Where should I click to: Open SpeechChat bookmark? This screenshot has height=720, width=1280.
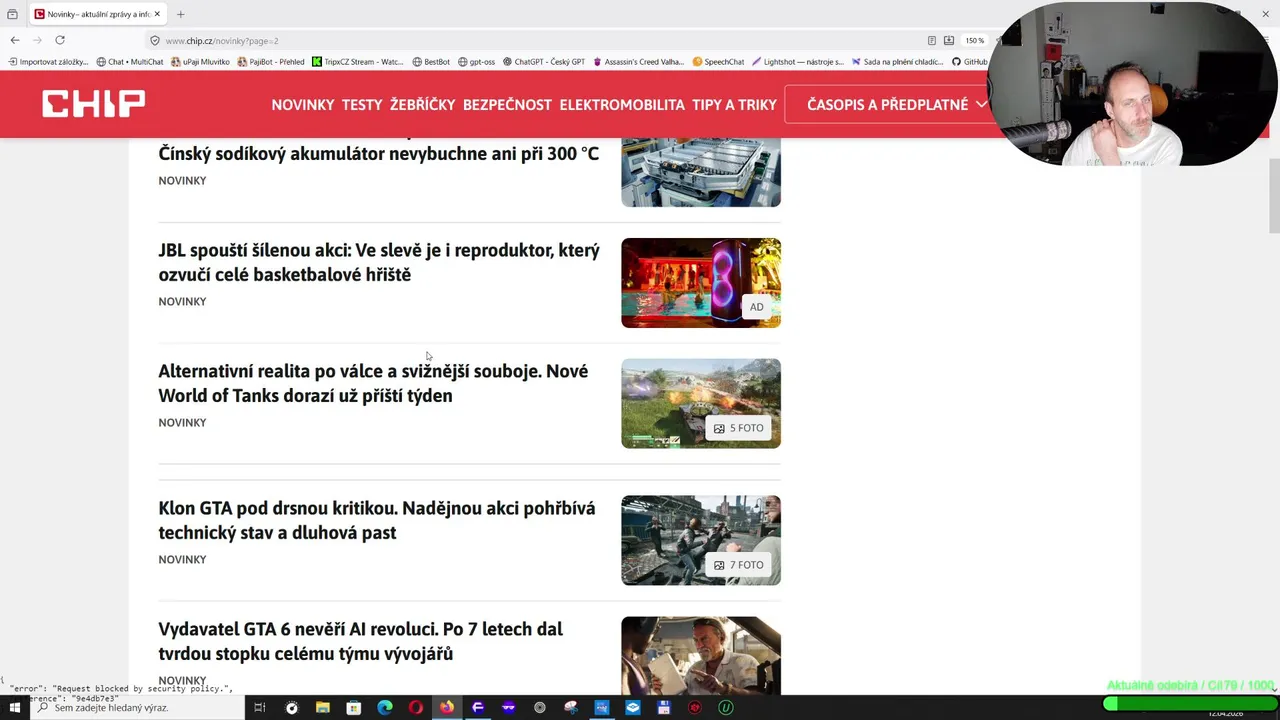[718, 62]
